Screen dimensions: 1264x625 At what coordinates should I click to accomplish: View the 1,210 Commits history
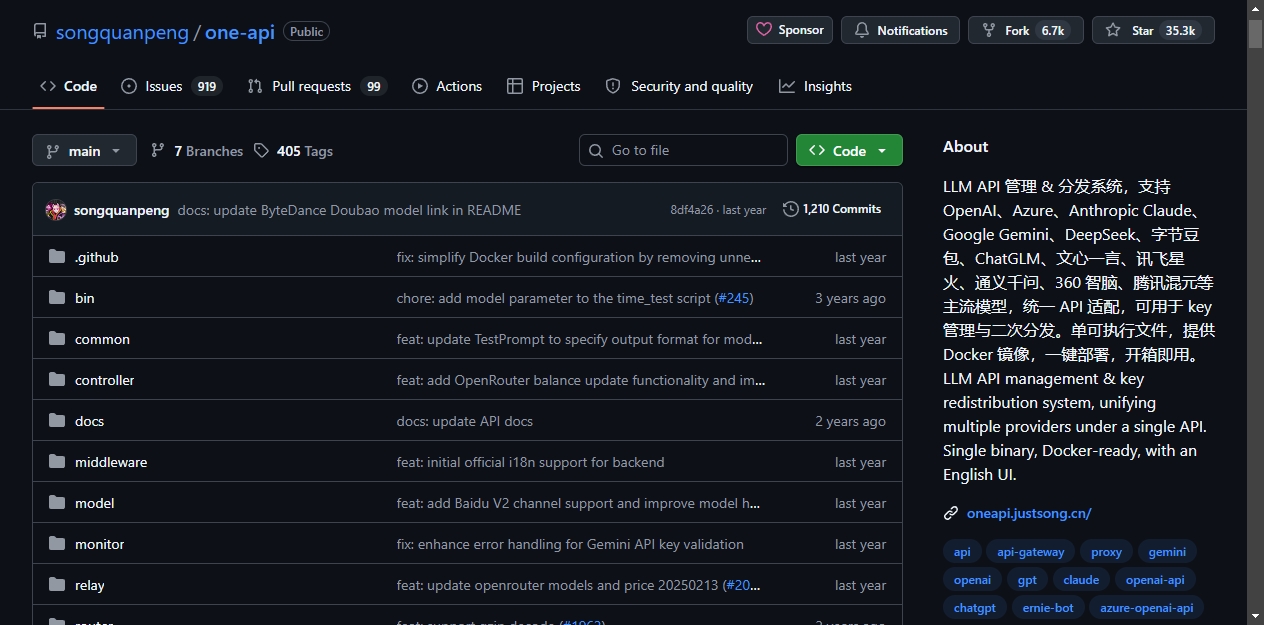click(832, 209)
